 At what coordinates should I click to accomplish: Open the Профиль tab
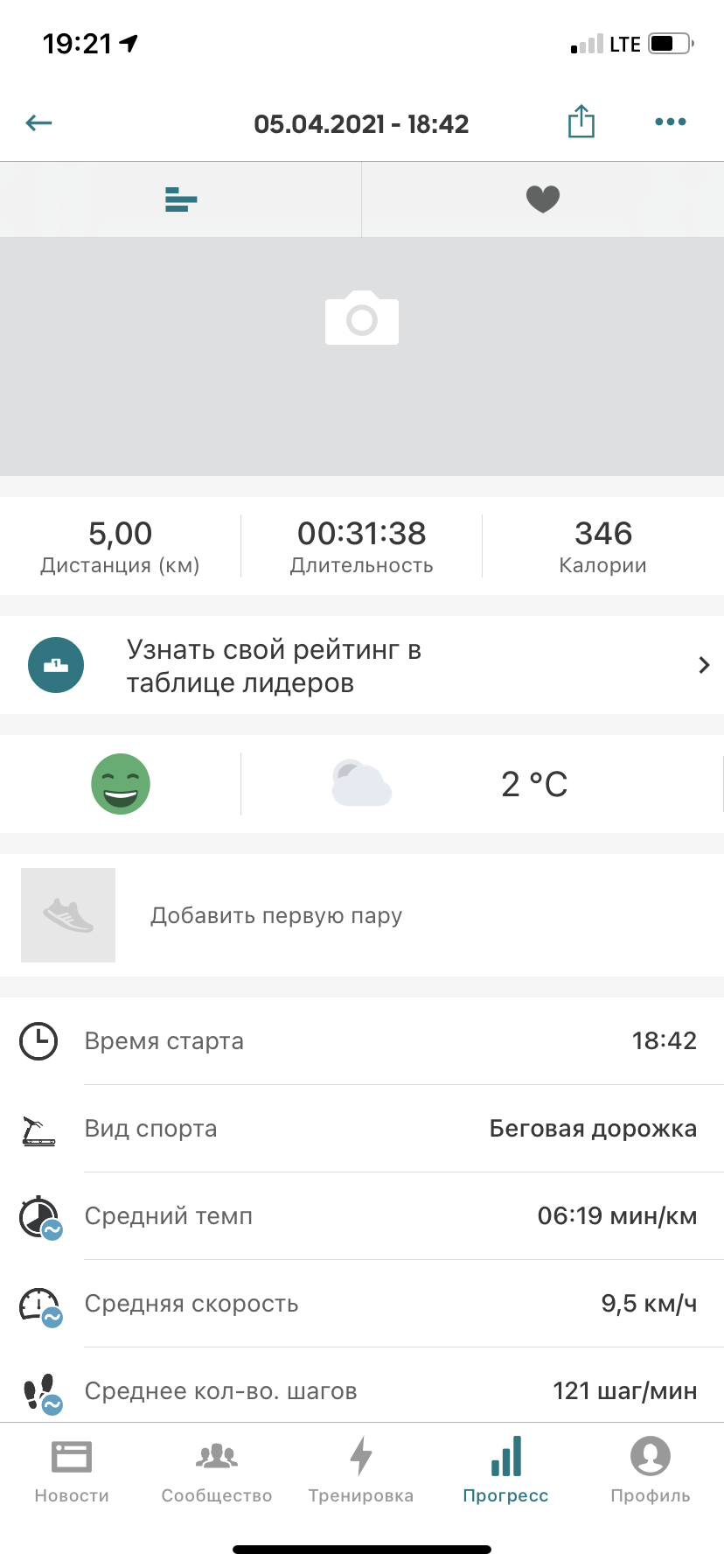click(x=651, y=1471)
